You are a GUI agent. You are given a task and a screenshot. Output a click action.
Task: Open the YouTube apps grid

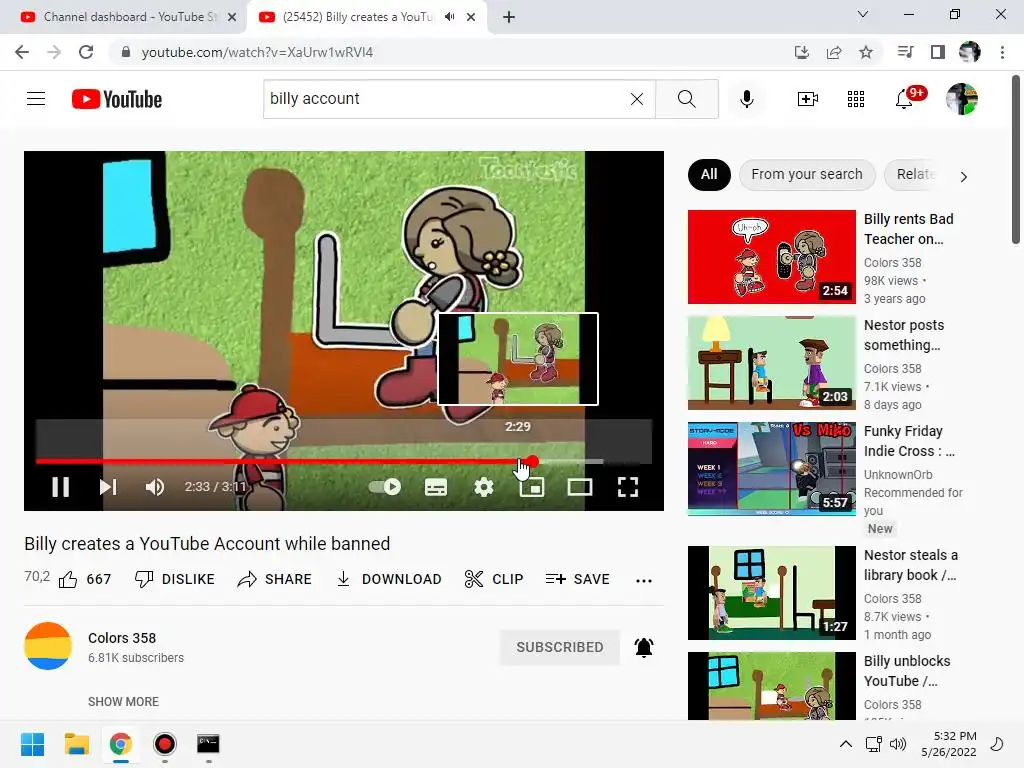(856, 99)
